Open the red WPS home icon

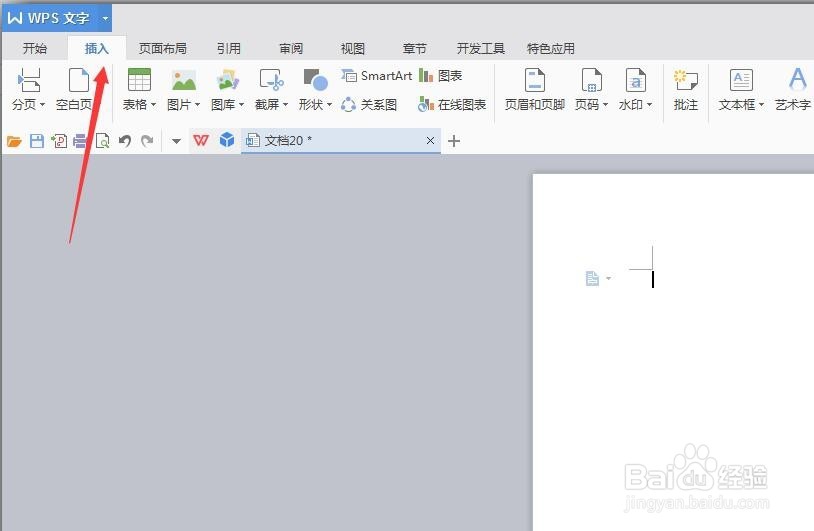point(201,140)
